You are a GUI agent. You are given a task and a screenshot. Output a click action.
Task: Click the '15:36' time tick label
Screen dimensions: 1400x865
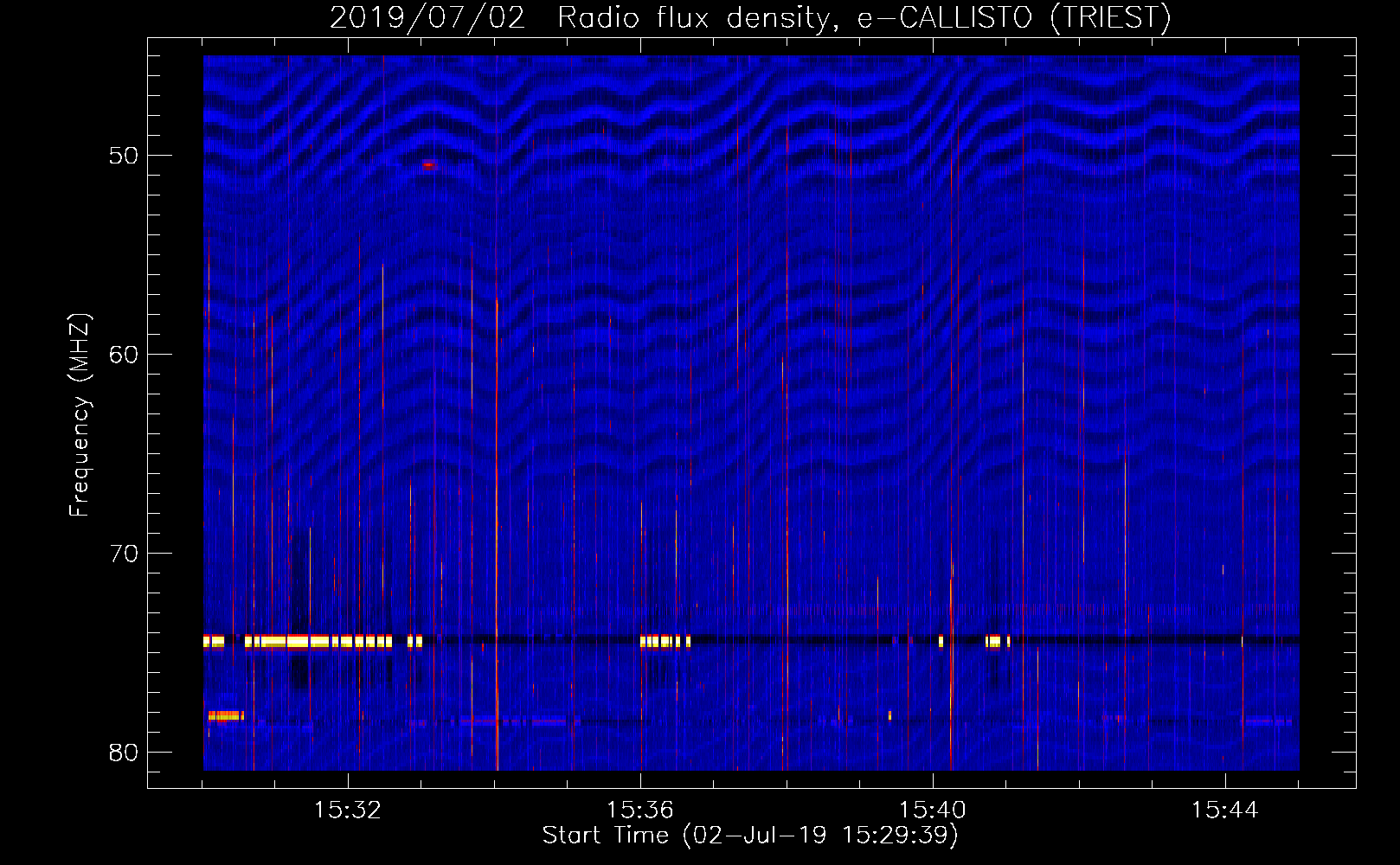[x=640, y=810]
